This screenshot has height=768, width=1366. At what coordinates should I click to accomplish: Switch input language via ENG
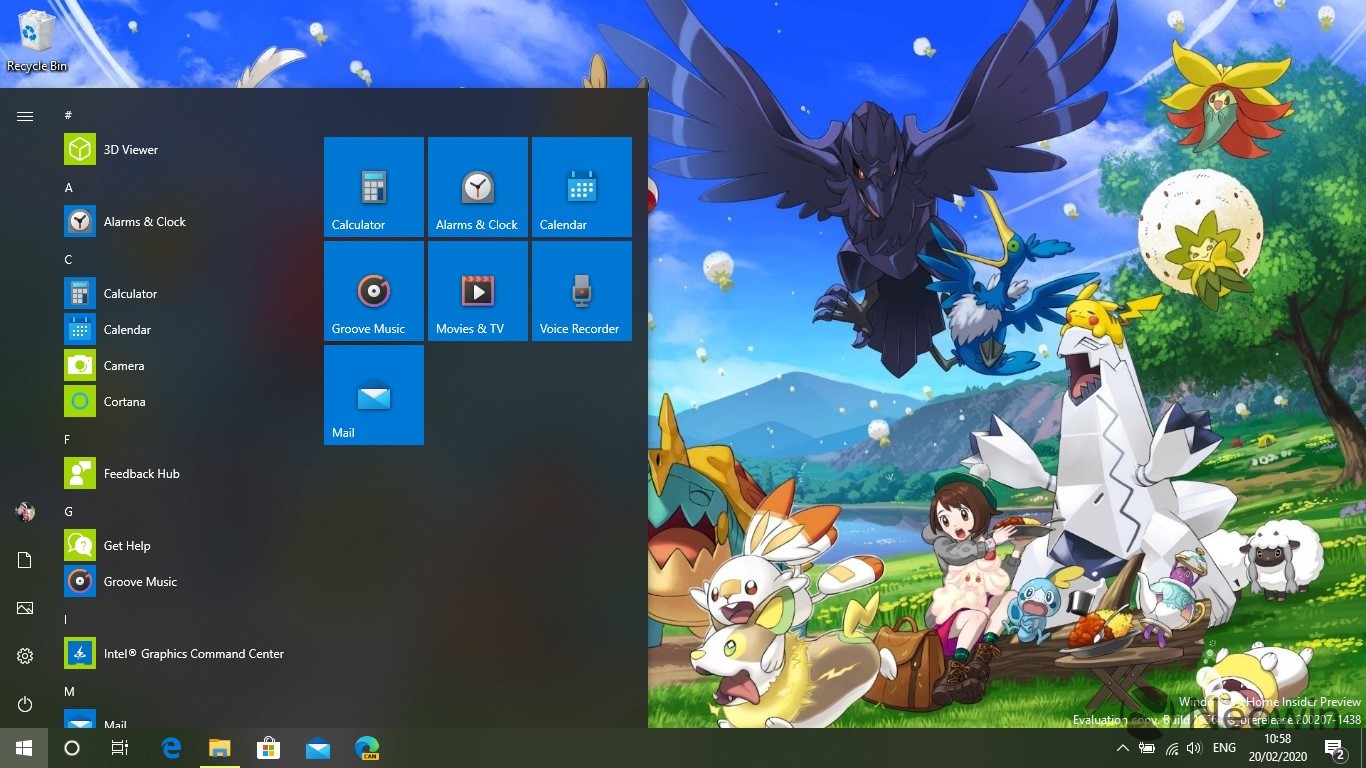[x=1224, y=748]
